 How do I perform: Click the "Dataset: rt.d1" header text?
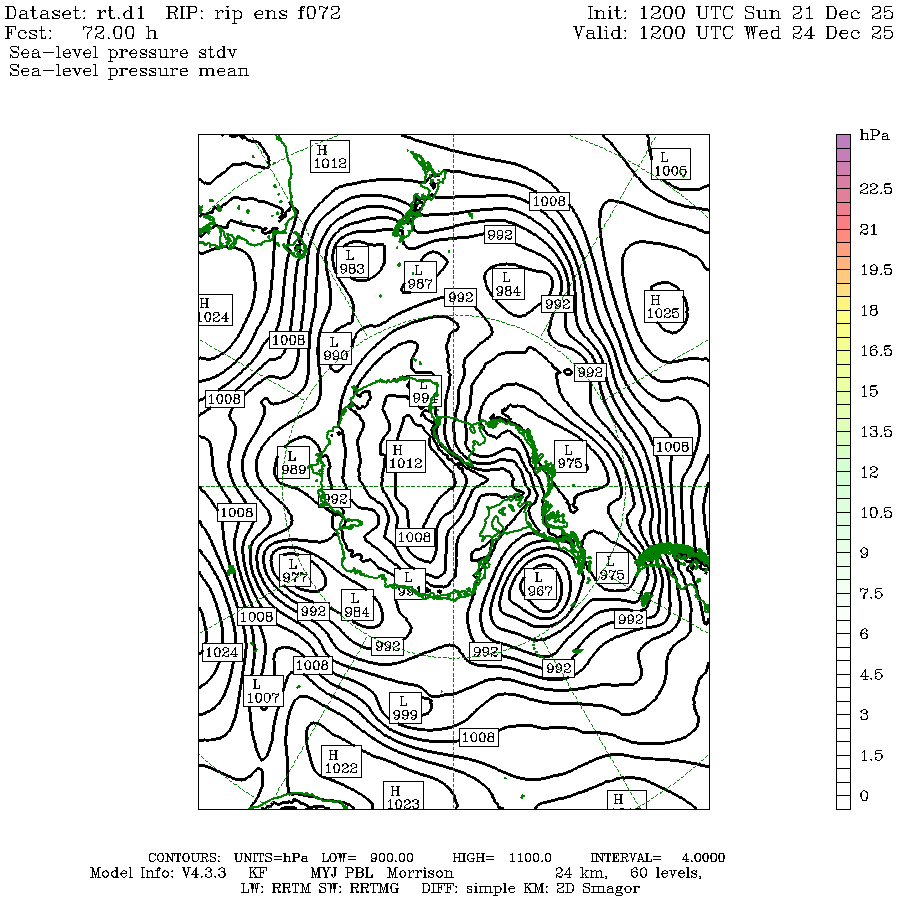click(75, 13)
